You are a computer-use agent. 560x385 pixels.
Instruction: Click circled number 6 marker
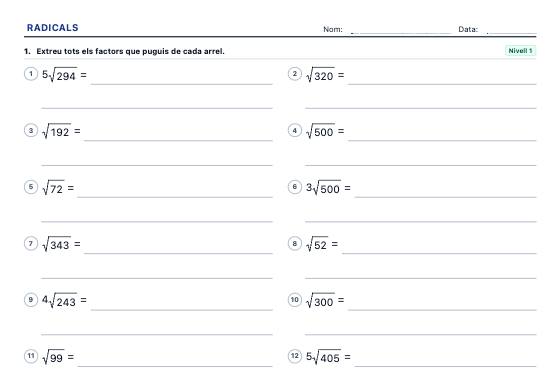pyautogui.click(x=295, y=187)
